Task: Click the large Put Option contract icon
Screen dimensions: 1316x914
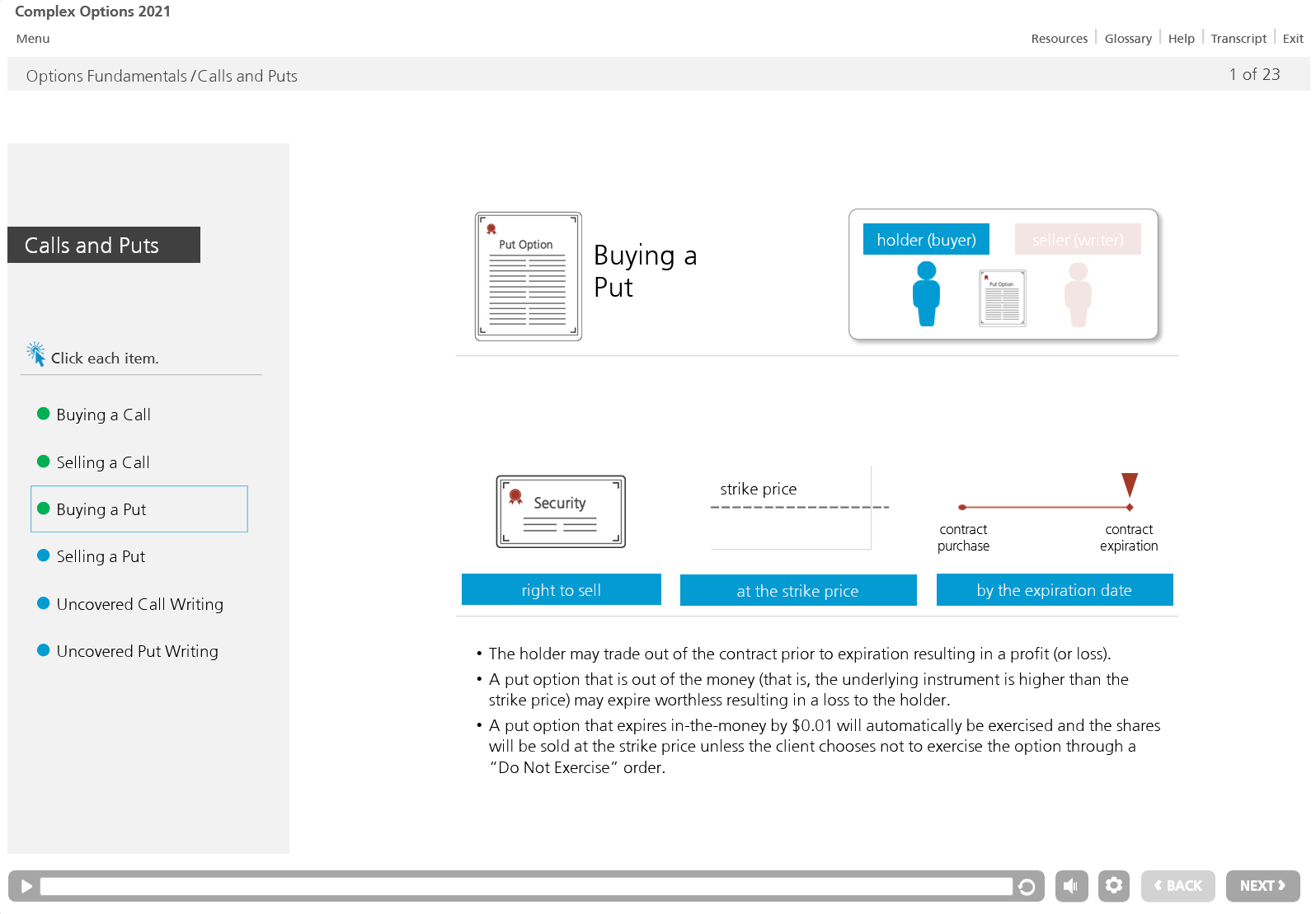Action: 529,276
